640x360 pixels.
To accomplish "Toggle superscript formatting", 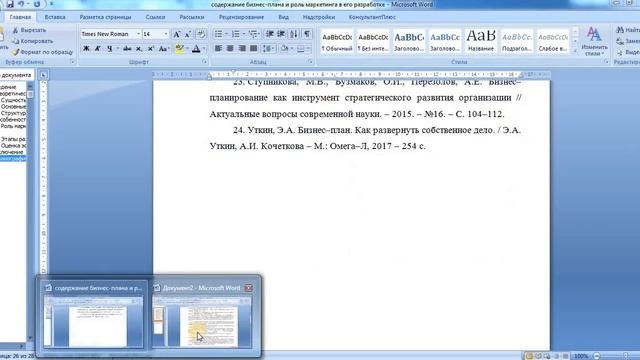I will point(151,49).
